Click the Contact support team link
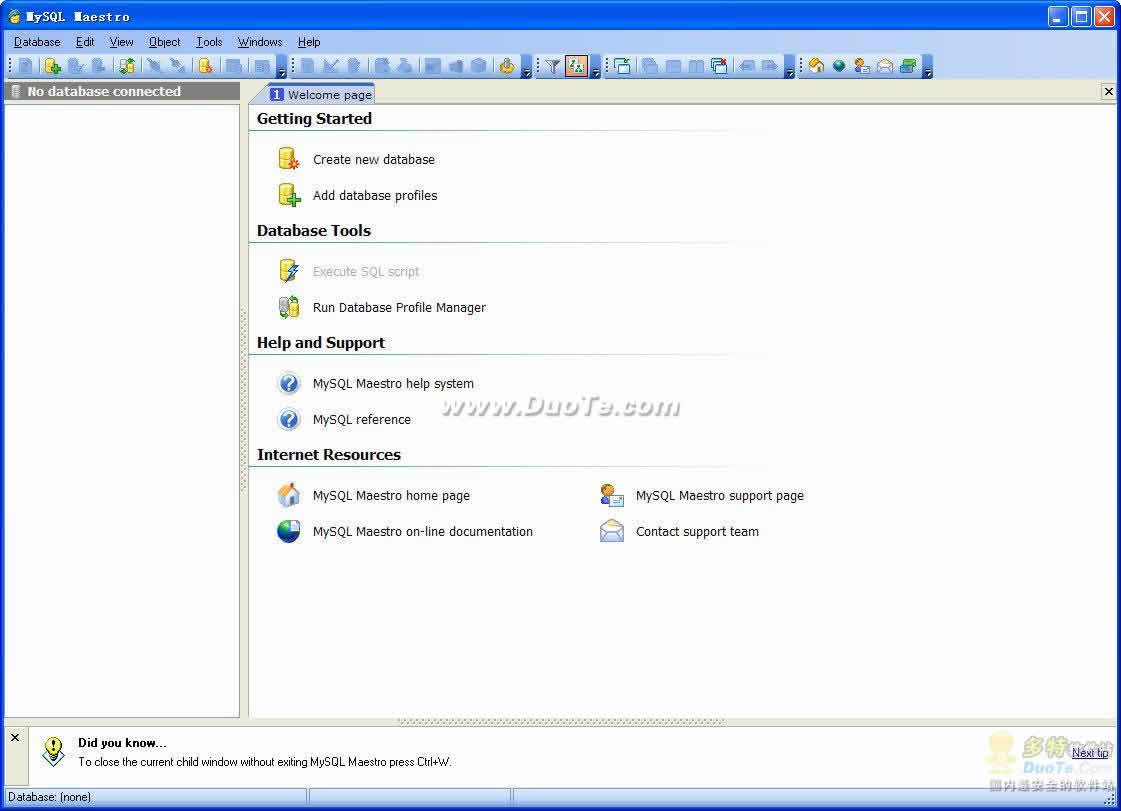This screenshot has height=811, width=1121. tap(697, 531)
